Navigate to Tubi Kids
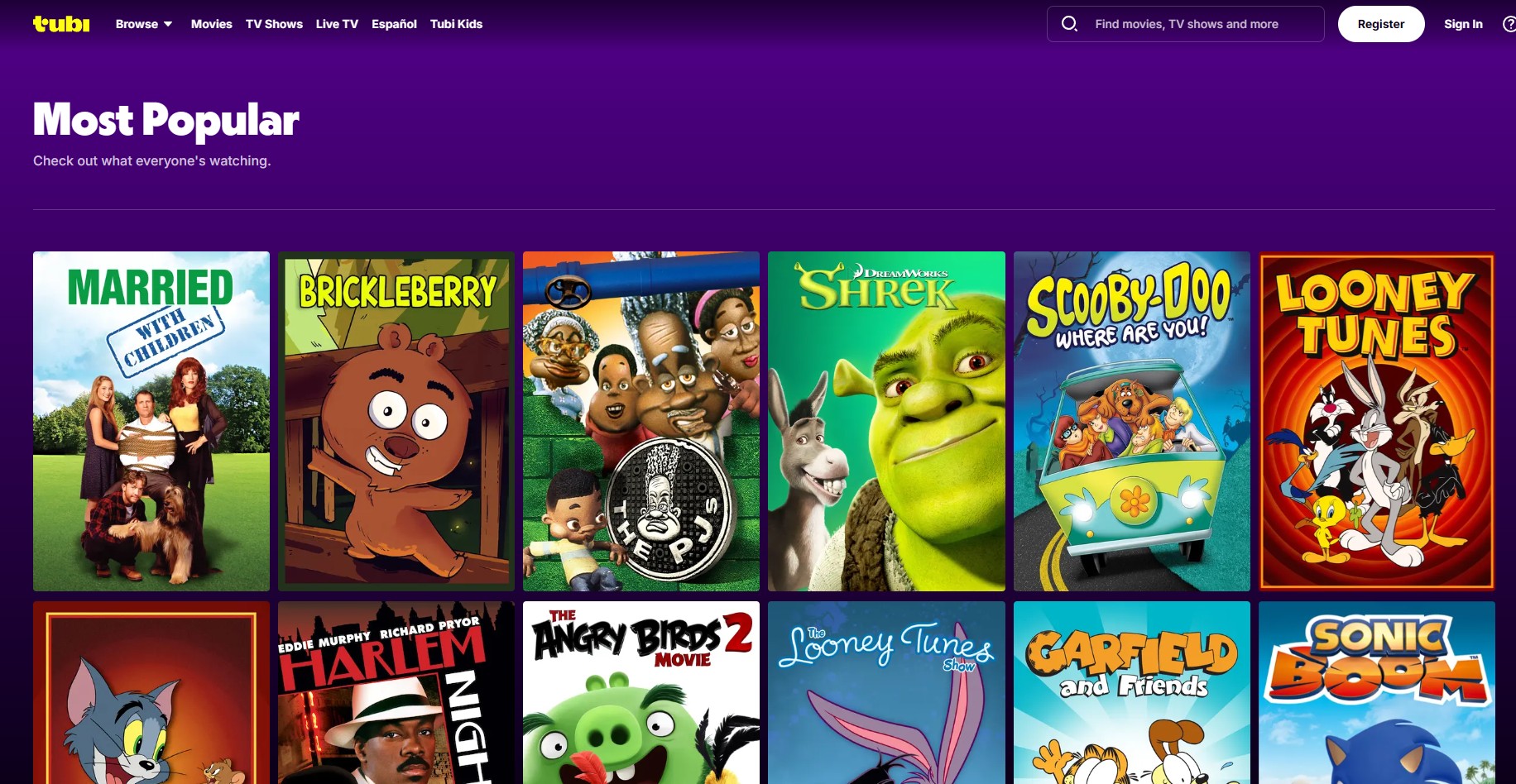Viewport: 1516px width, 784px height. click(x=456, y=24)
